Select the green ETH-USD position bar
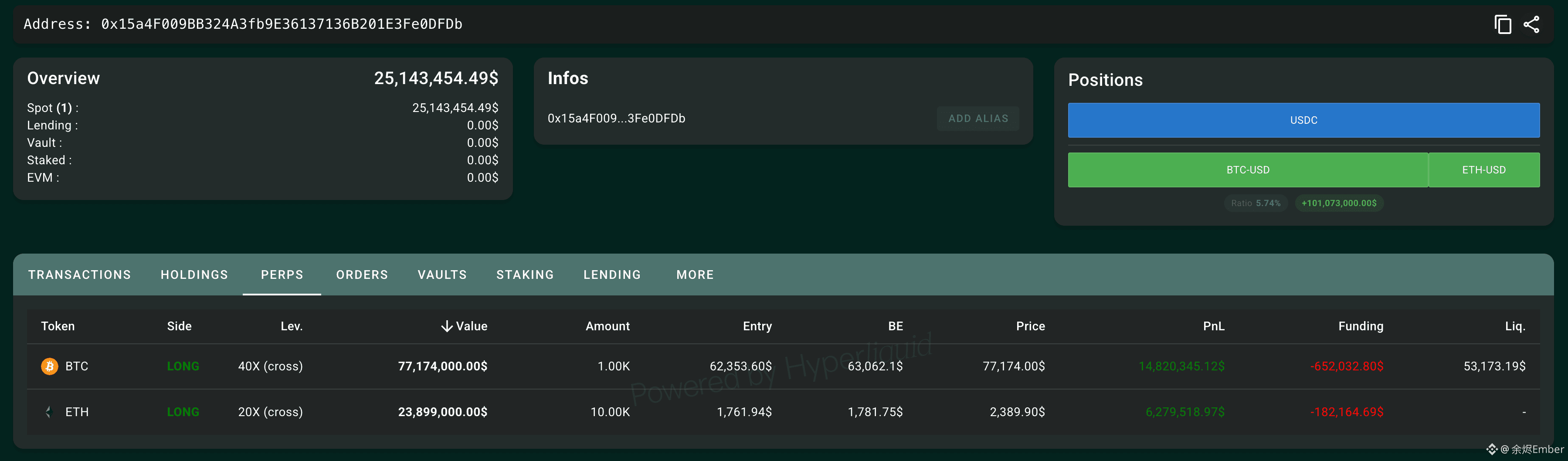The image size is (1568, 461). (x=1484, y=170)
